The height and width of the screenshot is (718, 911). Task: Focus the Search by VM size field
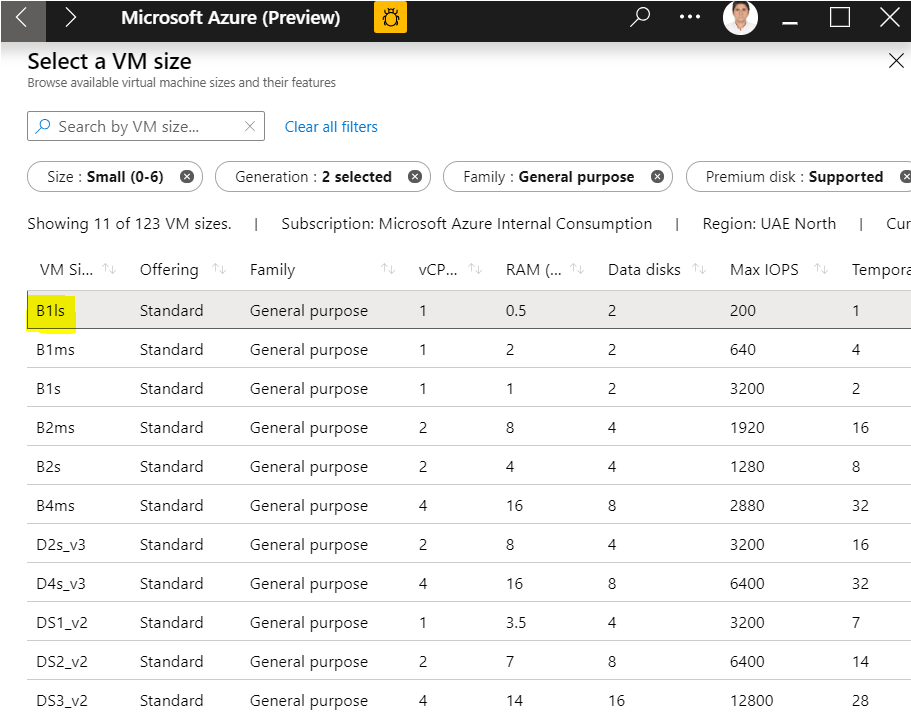pos(140,127)
